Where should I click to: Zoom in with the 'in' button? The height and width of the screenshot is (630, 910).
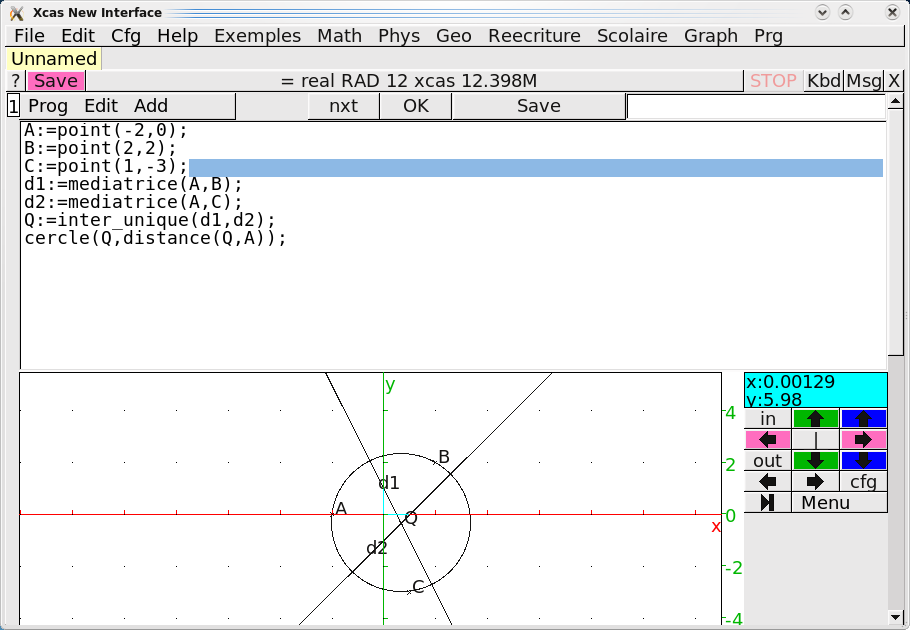click(767, 418)
